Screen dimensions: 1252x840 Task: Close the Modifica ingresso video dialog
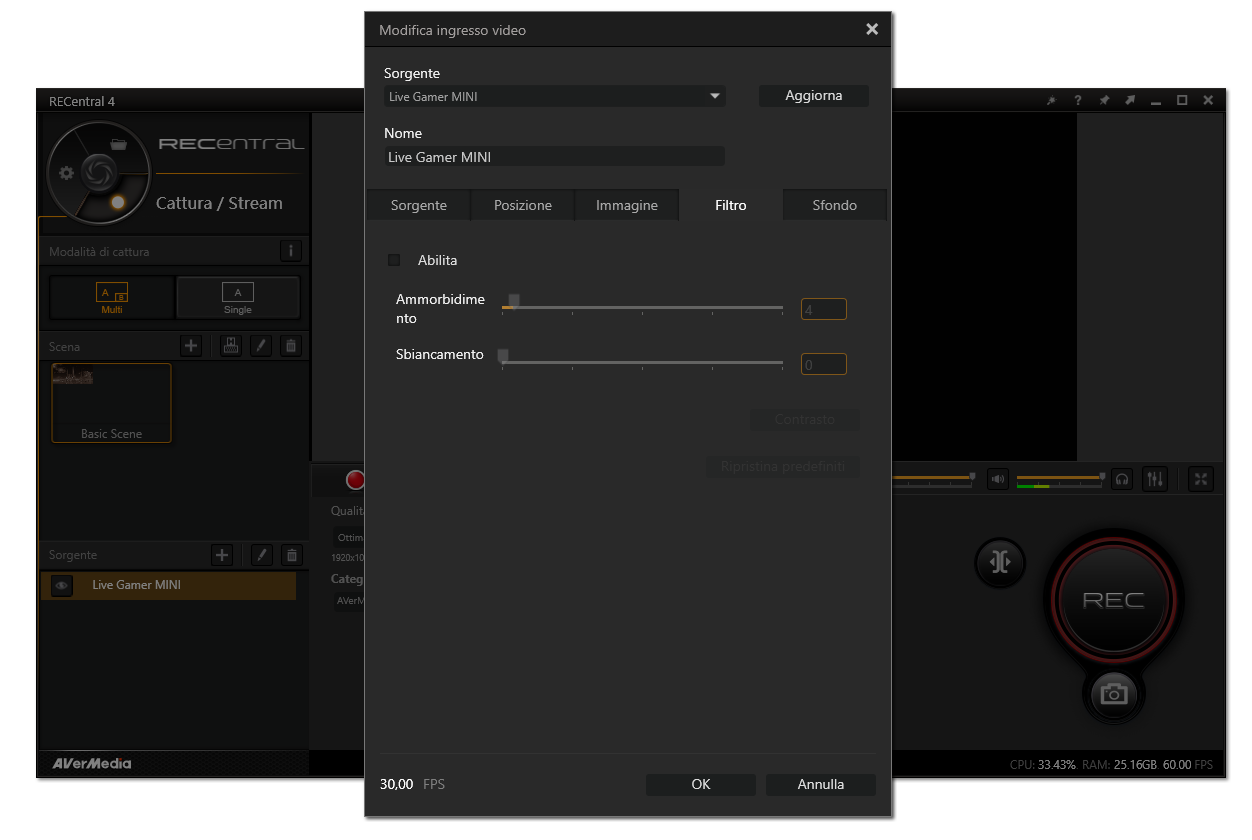(872, 30)
